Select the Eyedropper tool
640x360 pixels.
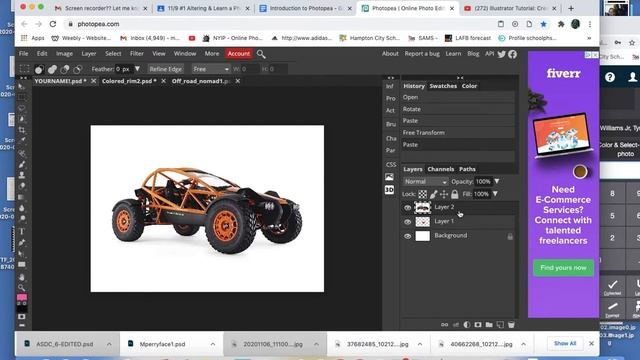(x=22, y=141)
